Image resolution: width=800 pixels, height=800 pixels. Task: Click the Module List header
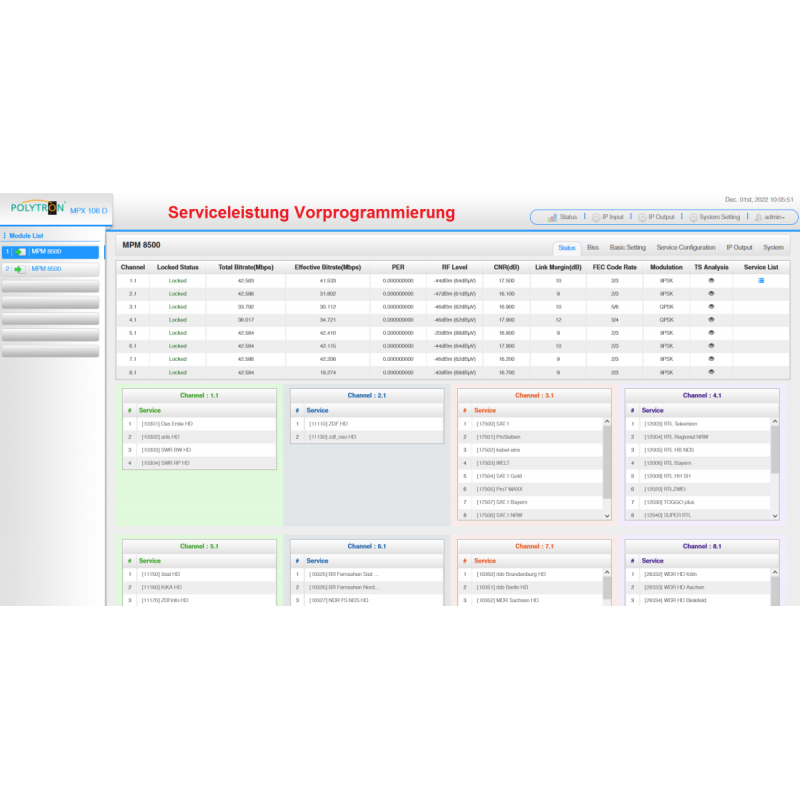(x=26, y=236)
